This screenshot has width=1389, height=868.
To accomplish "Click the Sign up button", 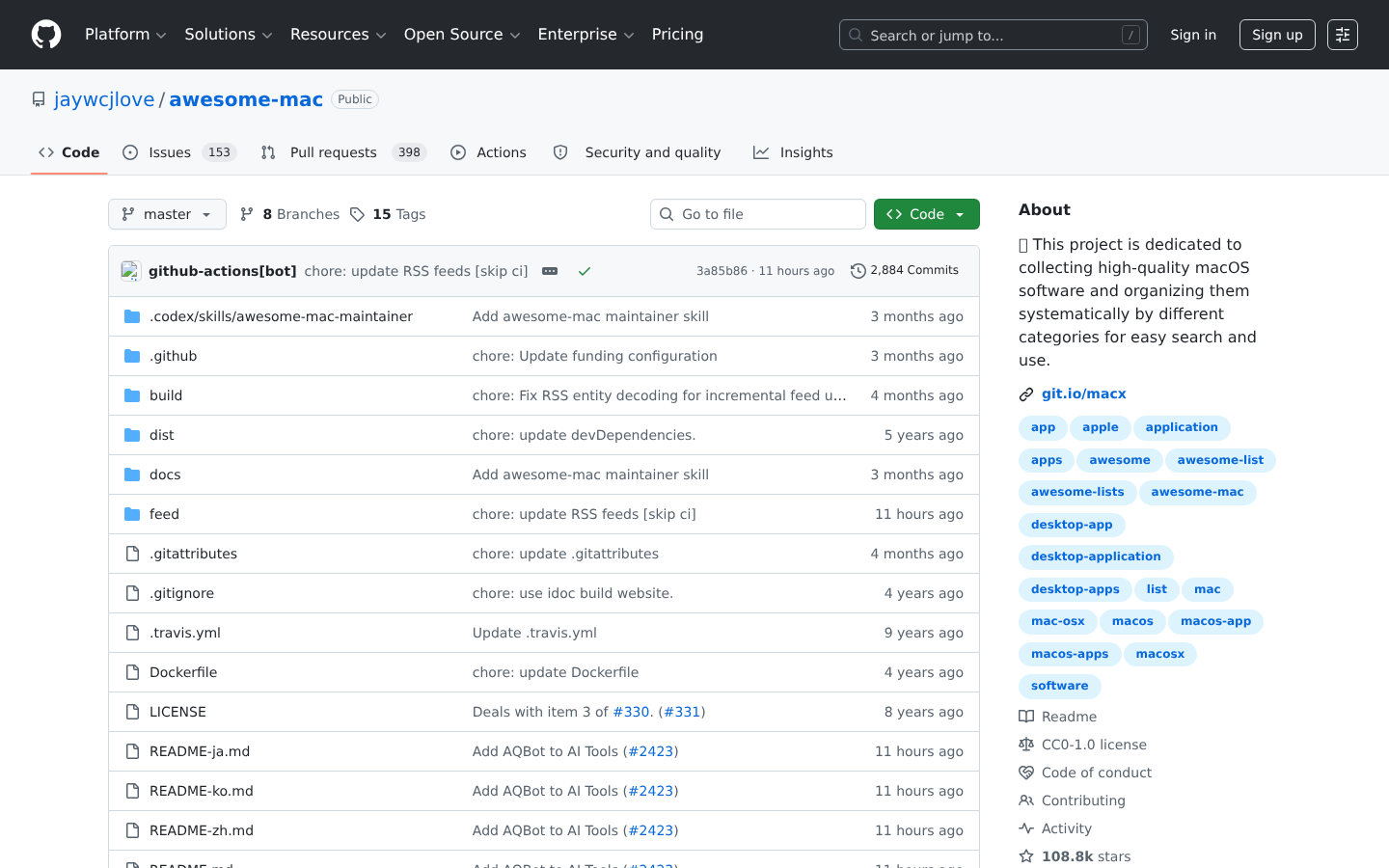I will click(1277, 35).
